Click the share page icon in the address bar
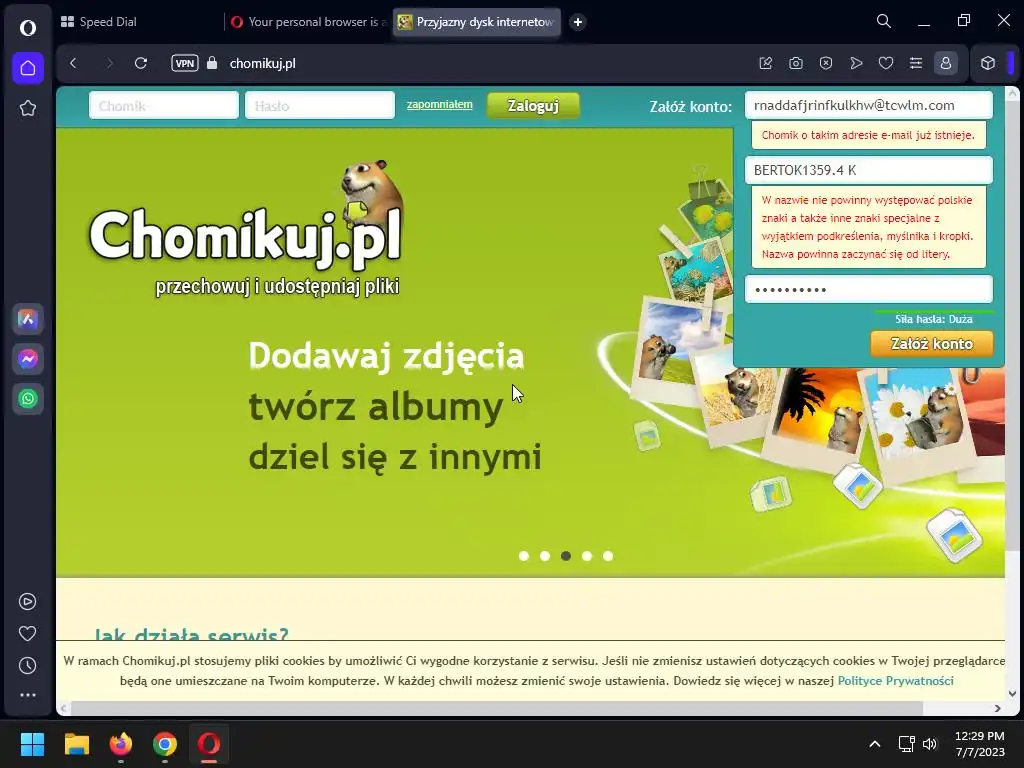The height and width of the screenshot is (768, 1024). click(x=765, y=63)
